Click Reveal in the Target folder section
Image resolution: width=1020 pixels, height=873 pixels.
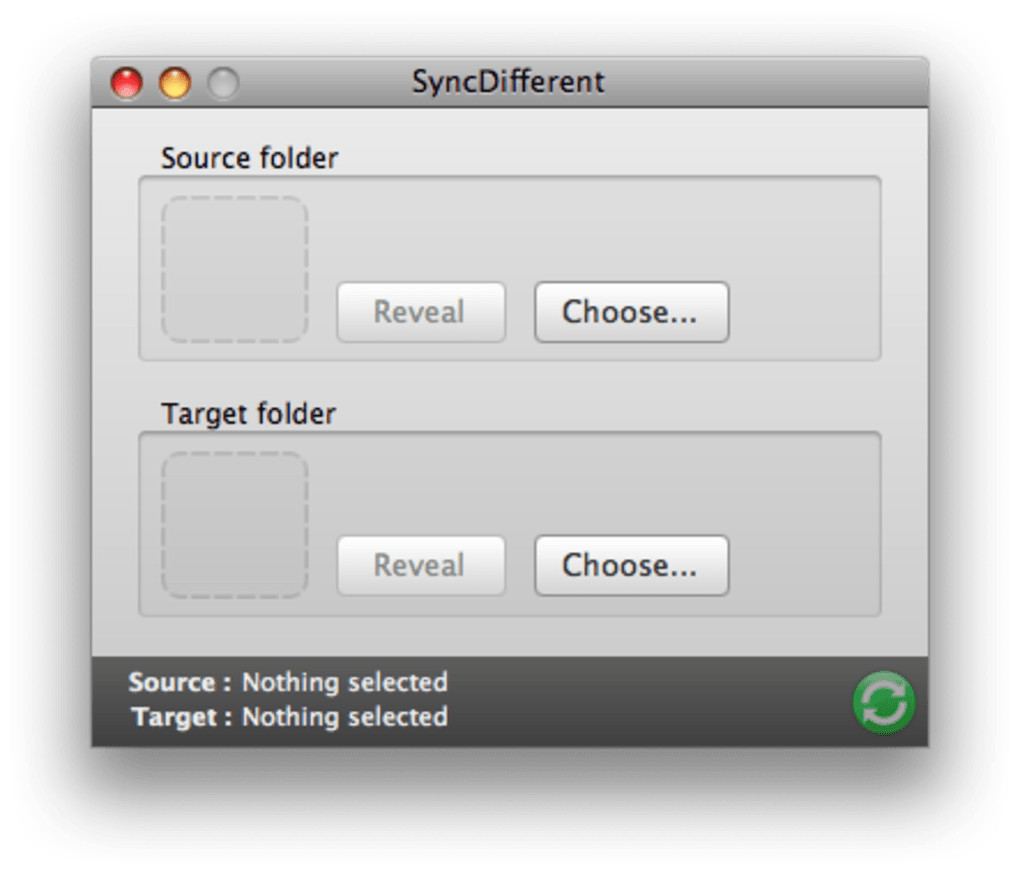[x=420, y=566]
